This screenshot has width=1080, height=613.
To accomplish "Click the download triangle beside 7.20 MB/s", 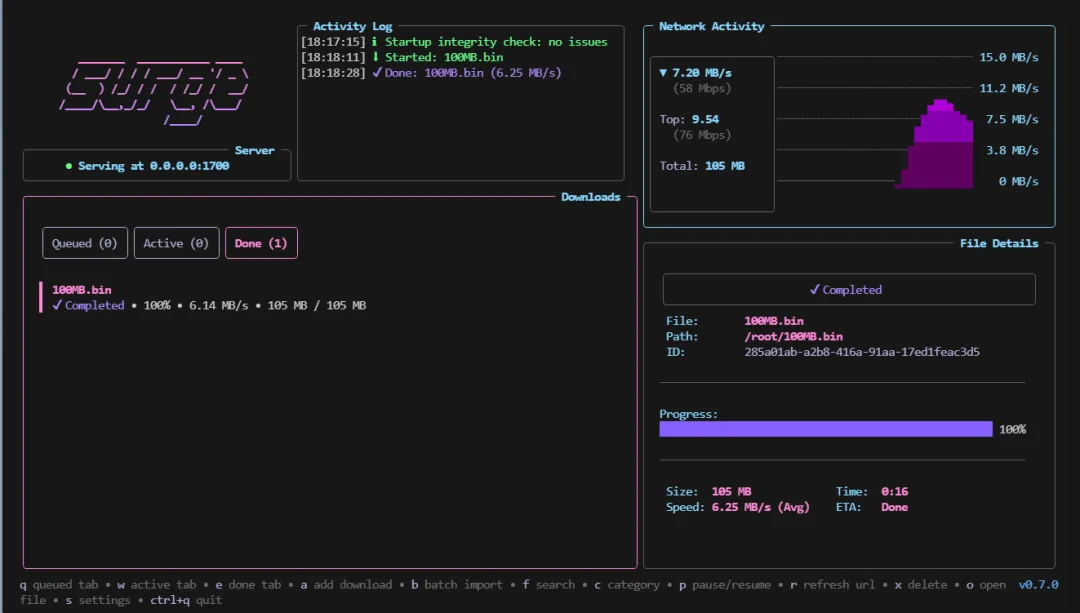I will pos(663,72).
